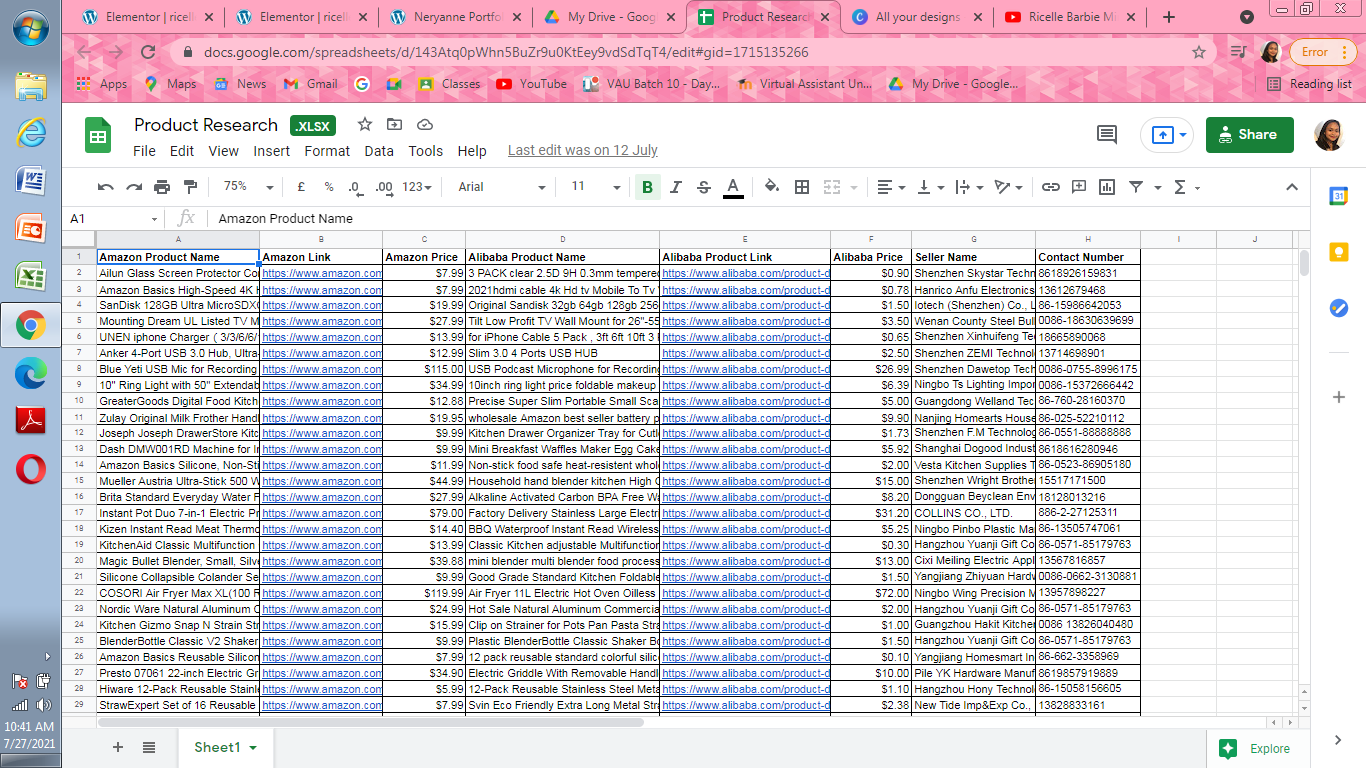
Task: Open the Borders tool
Action: tap(802, 187)
